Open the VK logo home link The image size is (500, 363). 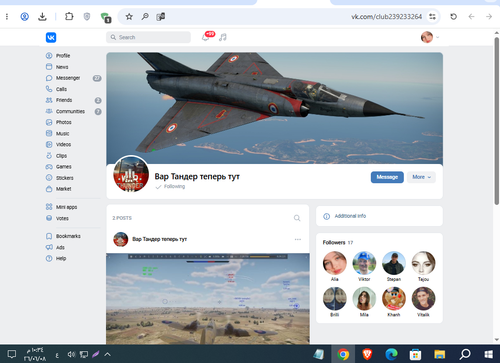pyautogui.click(x=51, y=37)
